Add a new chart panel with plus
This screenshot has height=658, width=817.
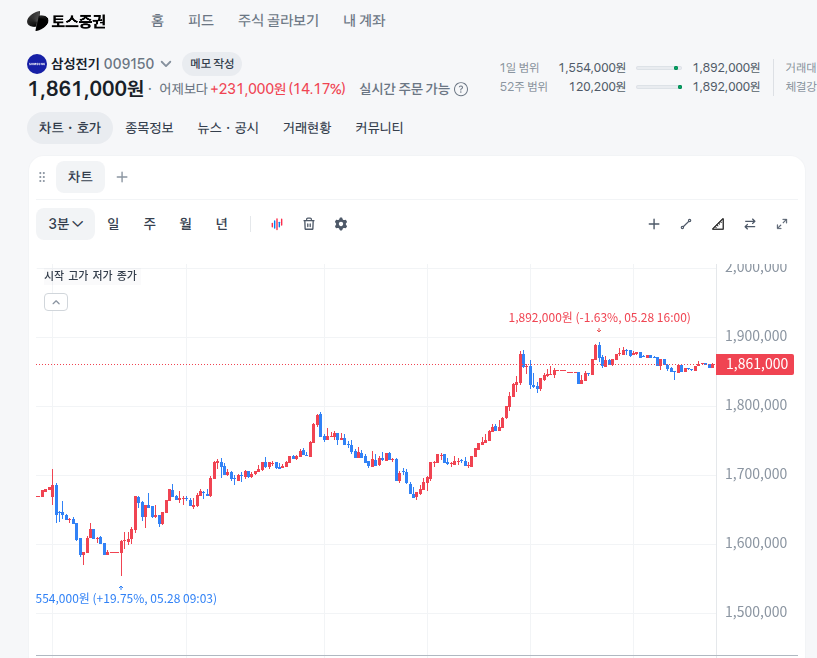(x=122, y=177)
